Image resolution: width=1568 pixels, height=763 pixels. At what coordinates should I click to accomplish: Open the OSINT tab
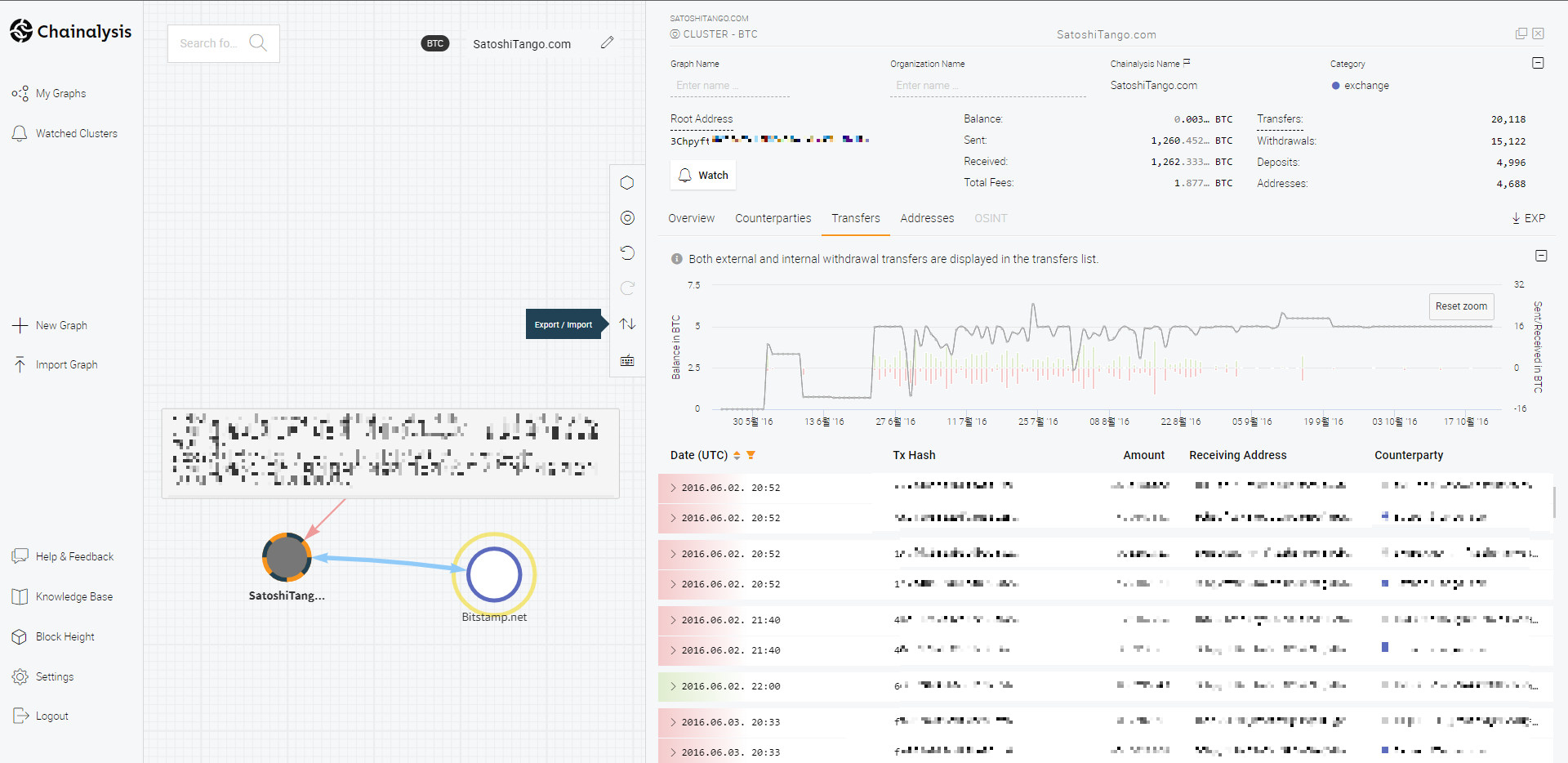click(991, 218)
